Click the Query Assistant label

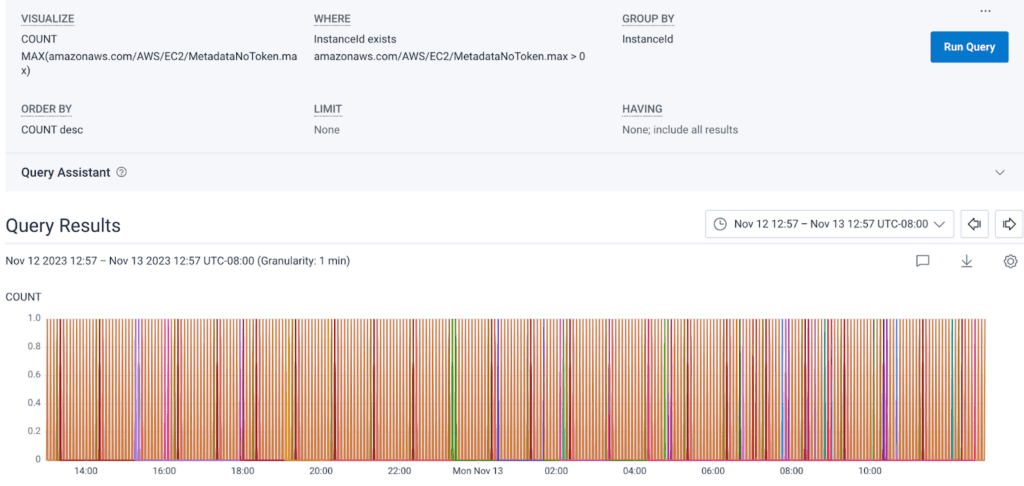65,172
